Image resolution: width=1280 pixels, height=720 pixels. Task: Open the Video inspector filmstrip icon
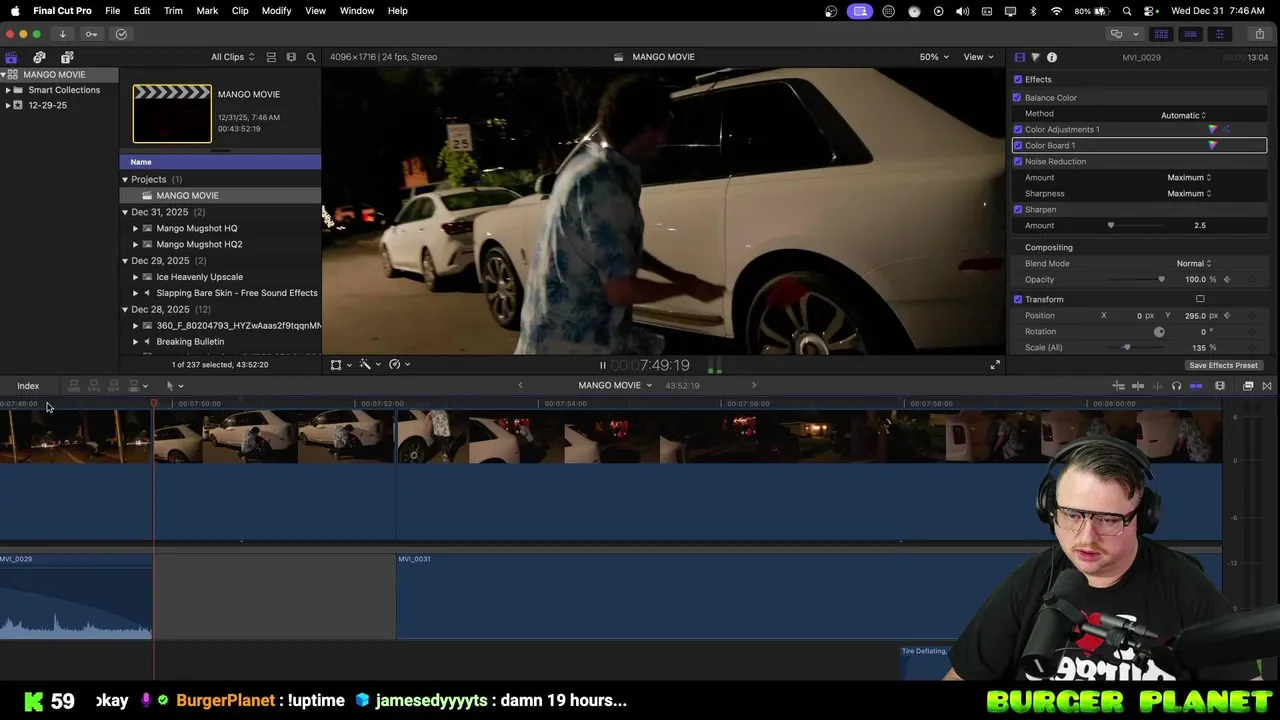tap(1020, 57)
